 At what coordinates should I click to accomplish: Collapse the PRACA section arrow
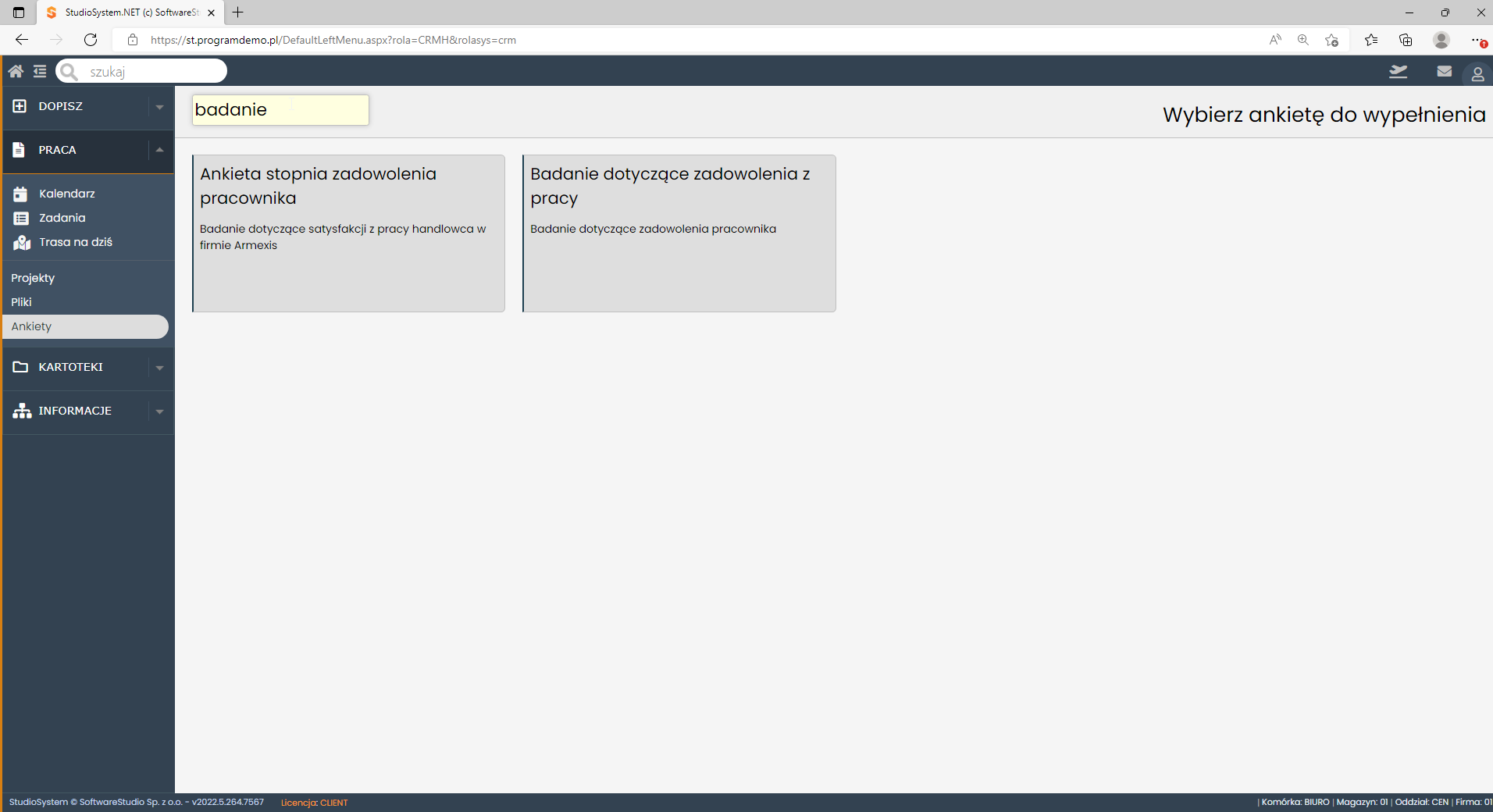pyautogui.click(x=159, y=150)
